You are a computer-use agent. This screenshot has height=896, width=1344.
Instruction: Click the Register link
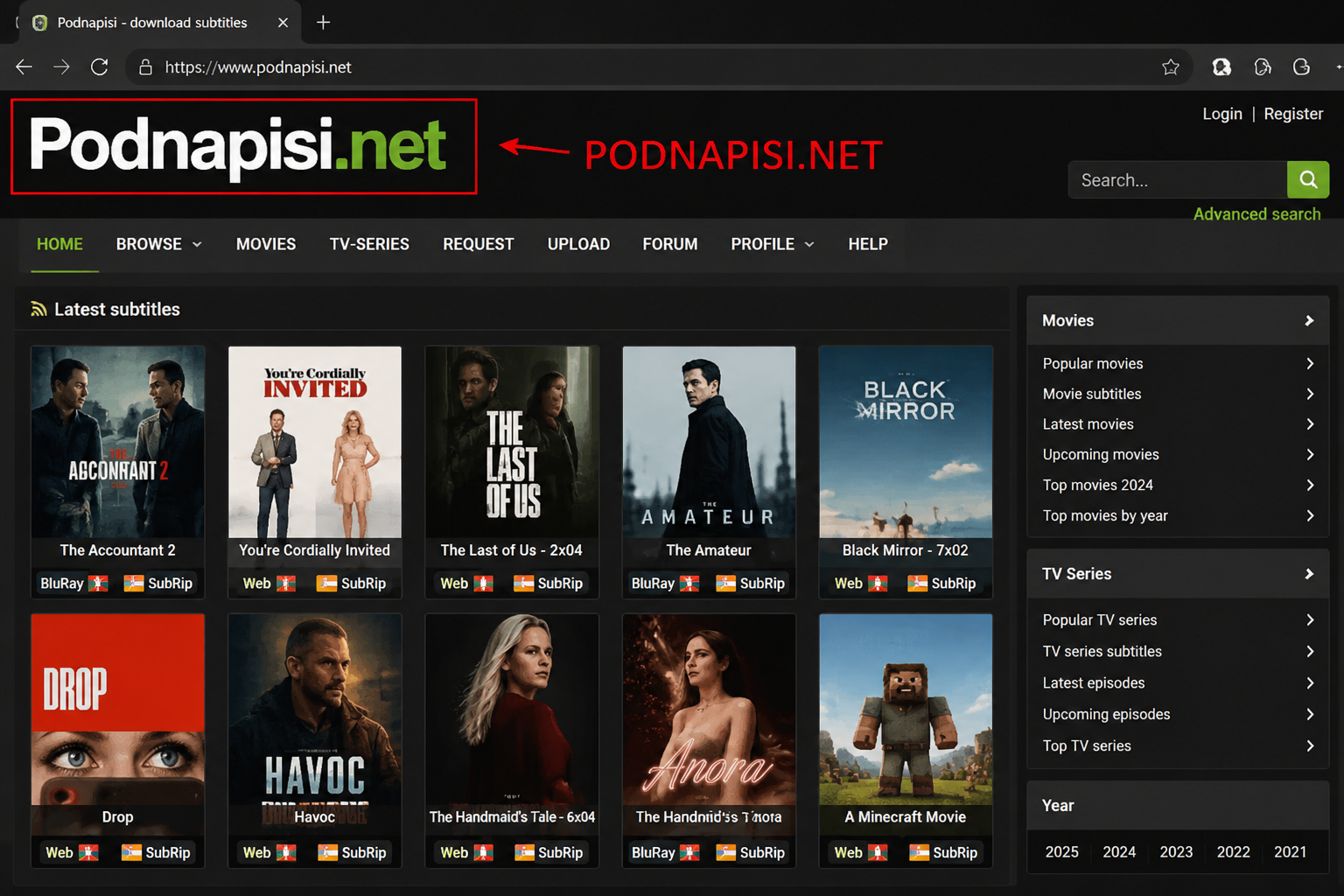point(1293,114)
